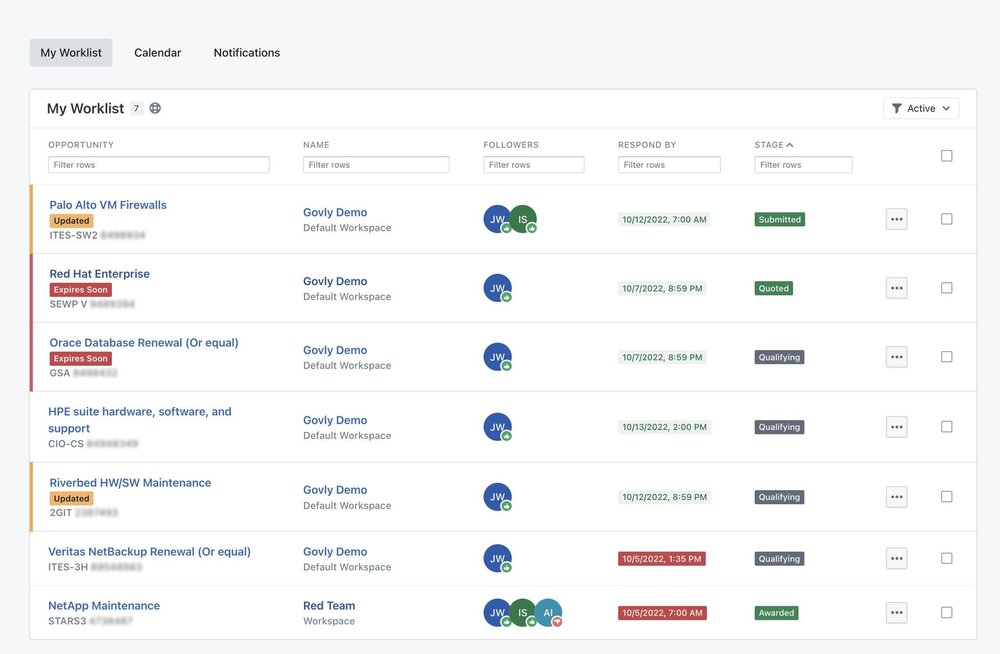Sort by the Opportunity column header

[x=81, y=145]
